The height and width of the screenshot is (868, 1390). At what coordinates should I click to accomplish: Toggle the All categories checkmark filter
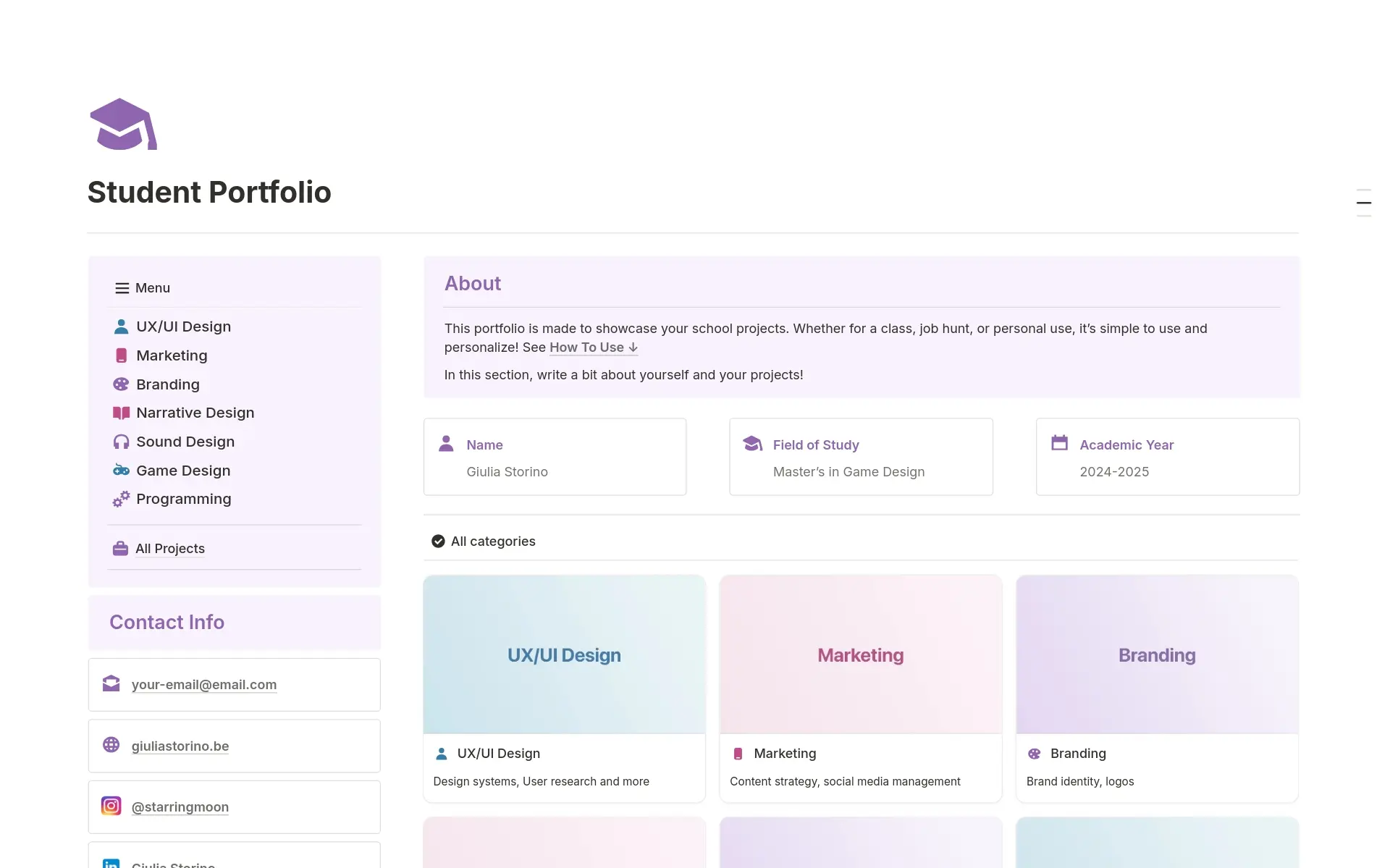point(438,541)
